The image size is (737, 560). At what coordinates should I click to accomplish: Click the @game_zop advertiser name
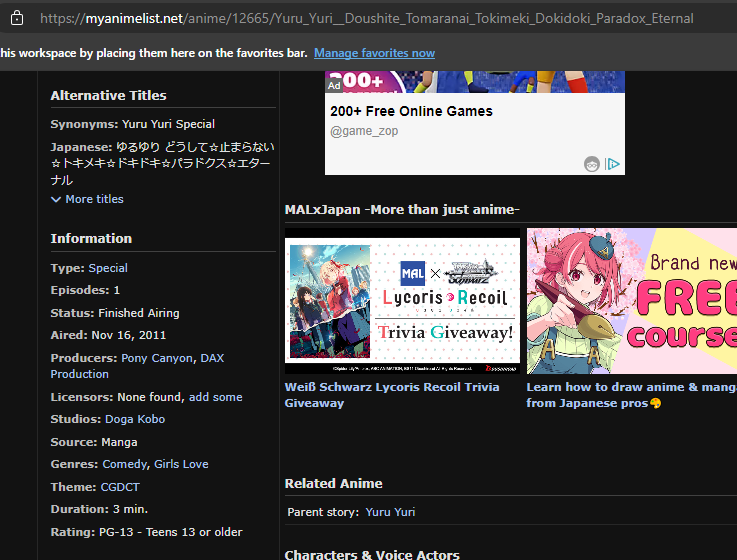point(364,131)
